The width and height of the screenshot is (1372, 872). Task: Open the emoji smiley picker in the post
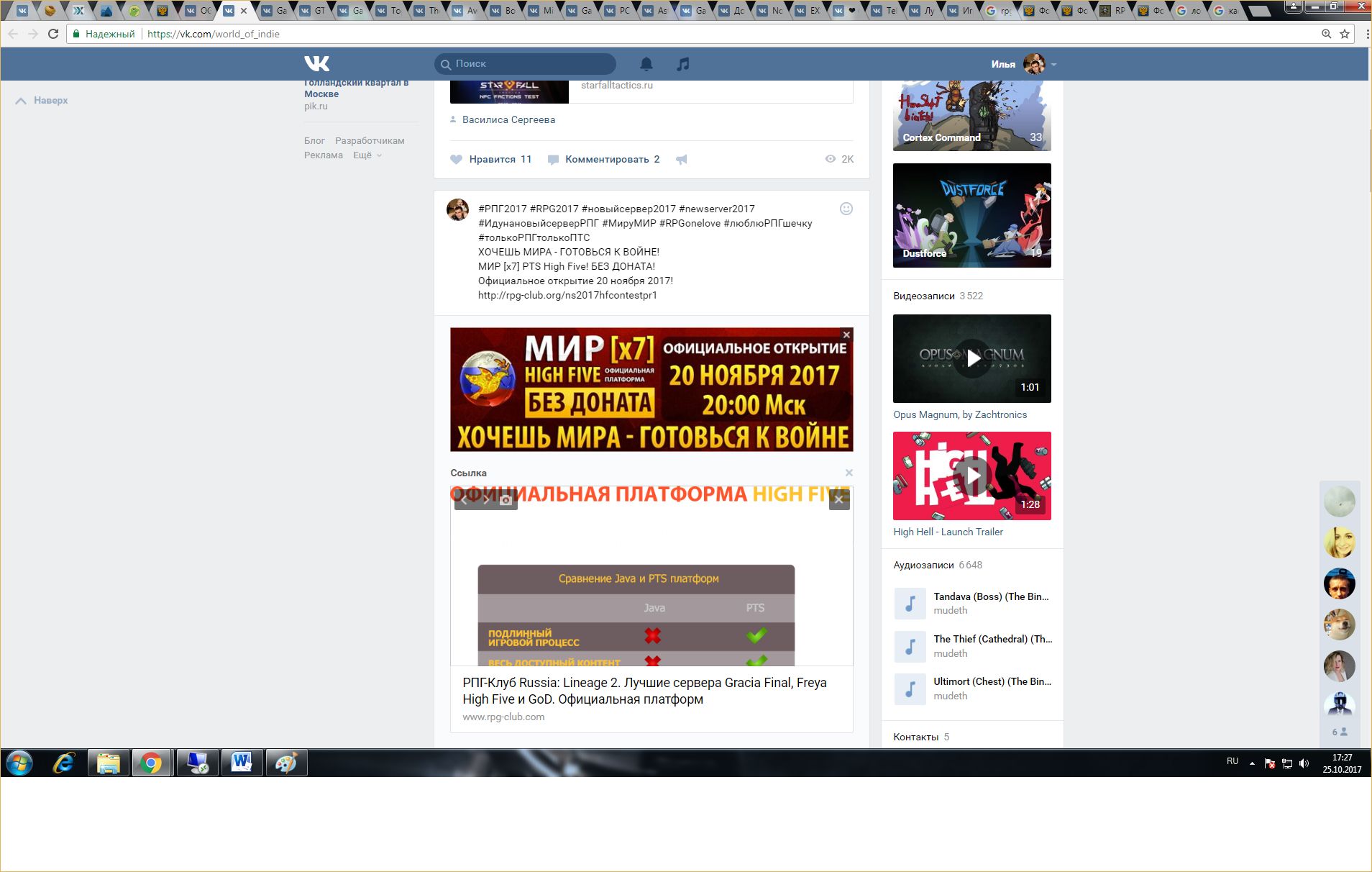[x=846, y=209]
